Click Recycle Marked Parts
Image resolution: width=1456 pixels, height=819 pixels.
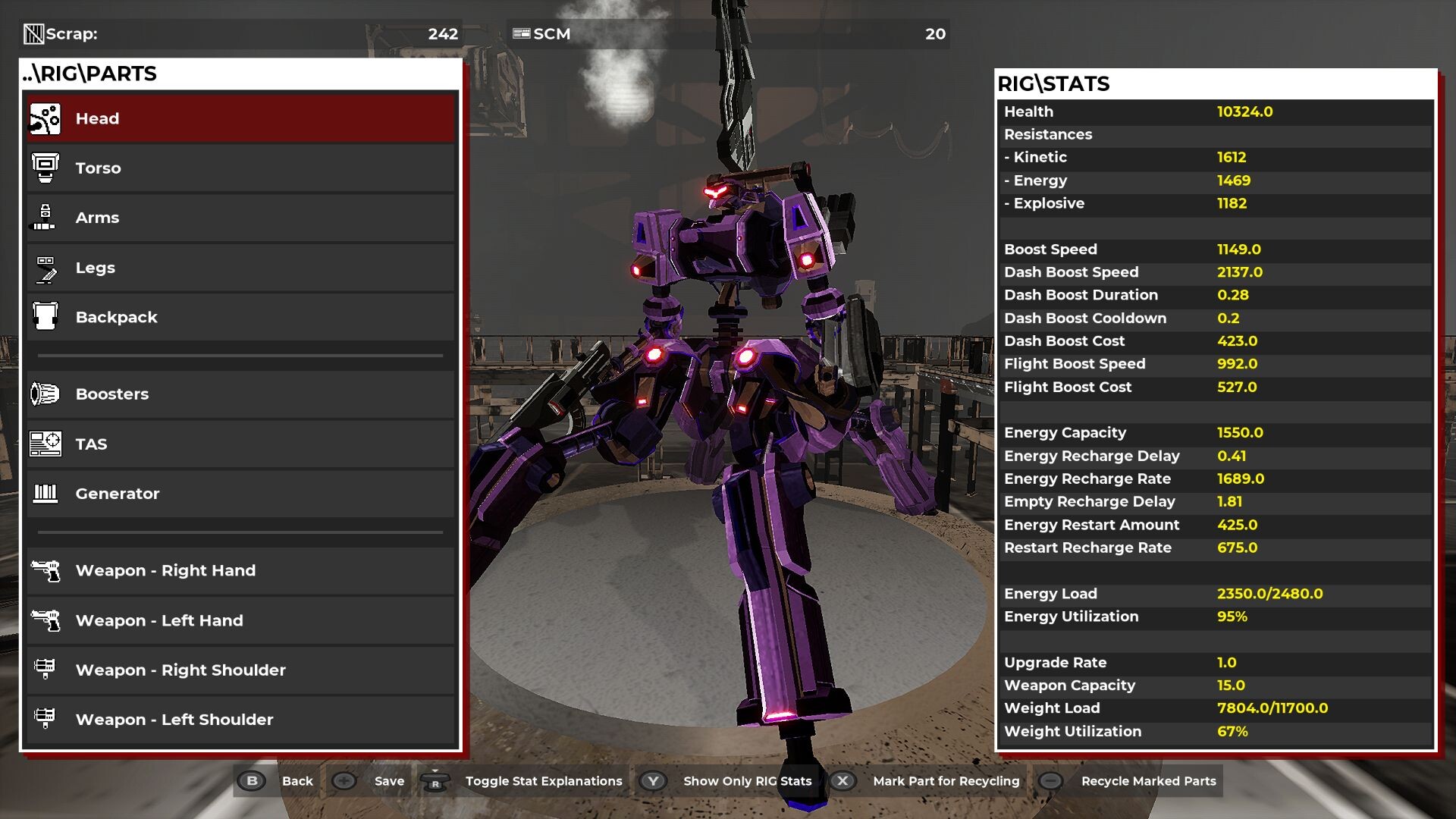(1147, 781)
